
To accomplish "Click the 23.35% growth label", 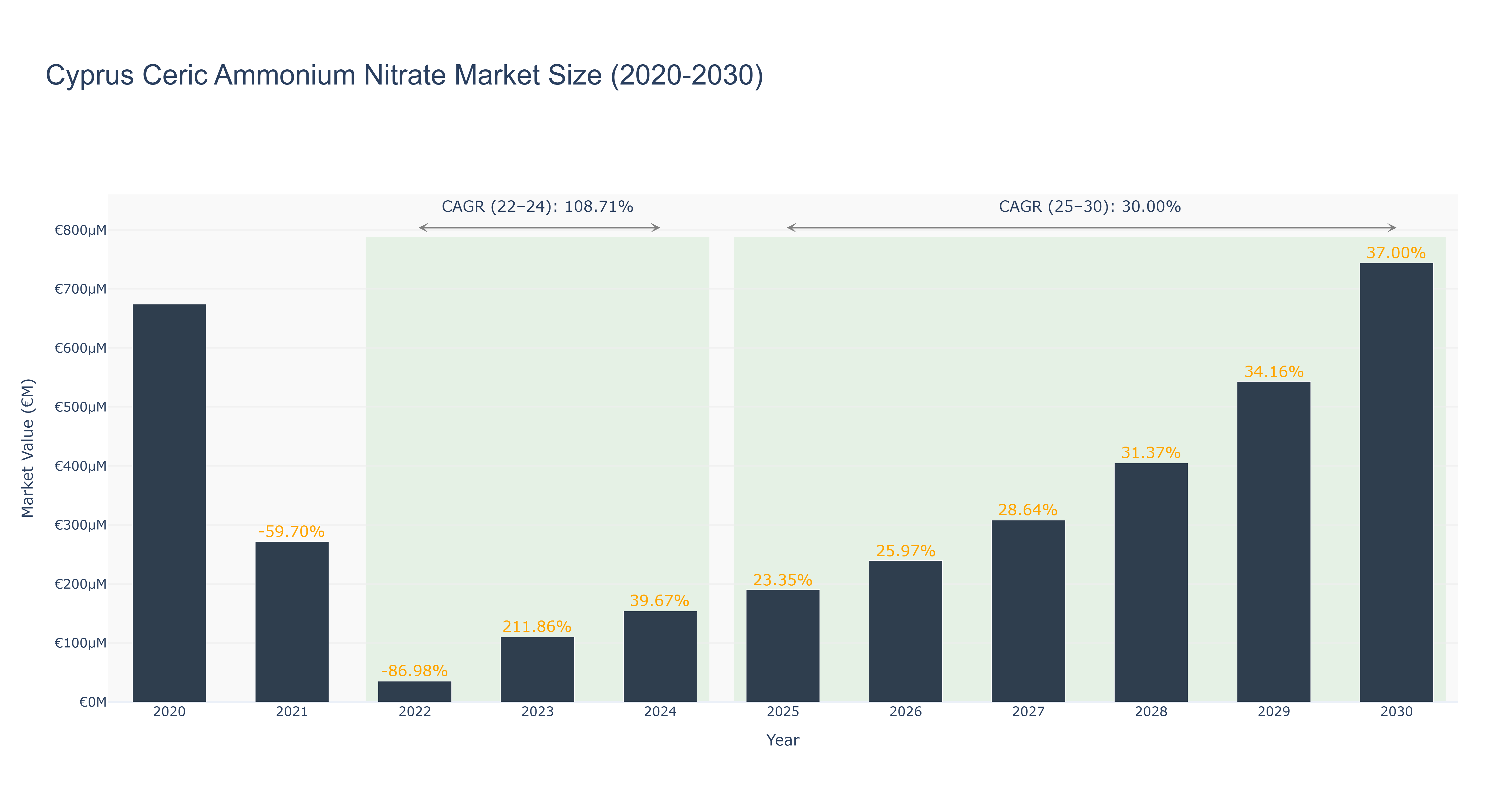I will (x=782, y=580).
